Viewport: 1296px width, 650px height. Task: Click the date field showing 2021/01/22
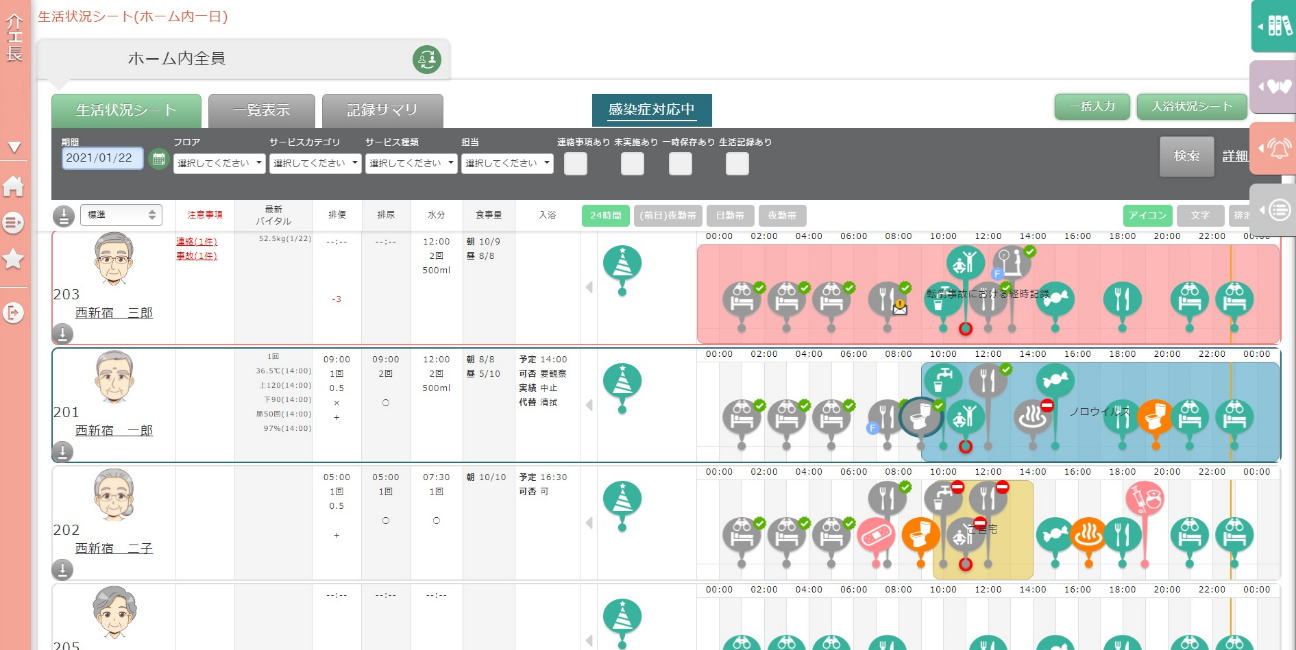[x=103, y=159]
